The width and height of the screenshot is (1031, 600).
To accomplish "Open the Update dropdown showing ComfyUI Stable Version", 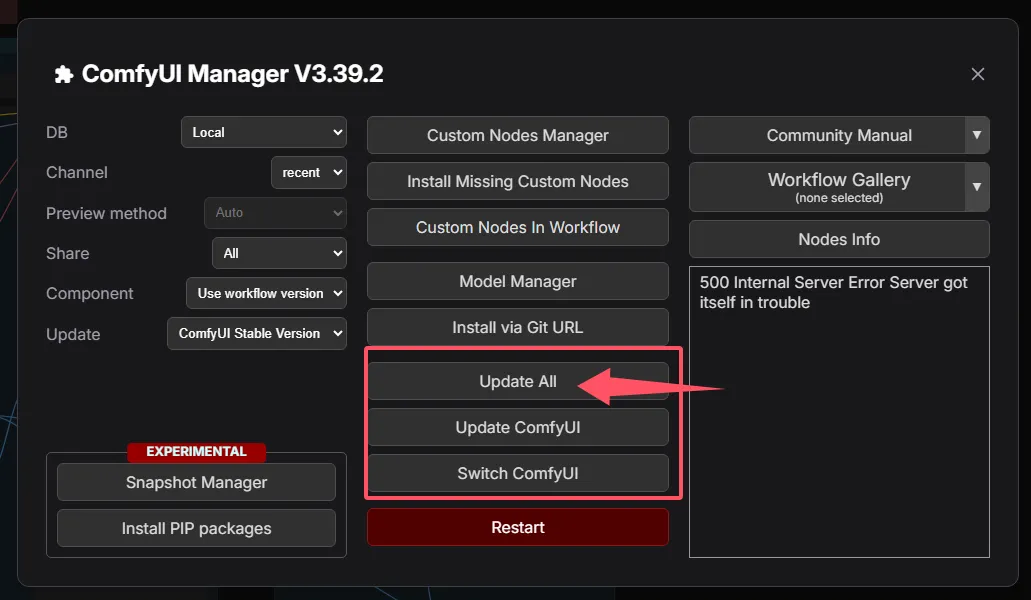I will pos(257,333).
